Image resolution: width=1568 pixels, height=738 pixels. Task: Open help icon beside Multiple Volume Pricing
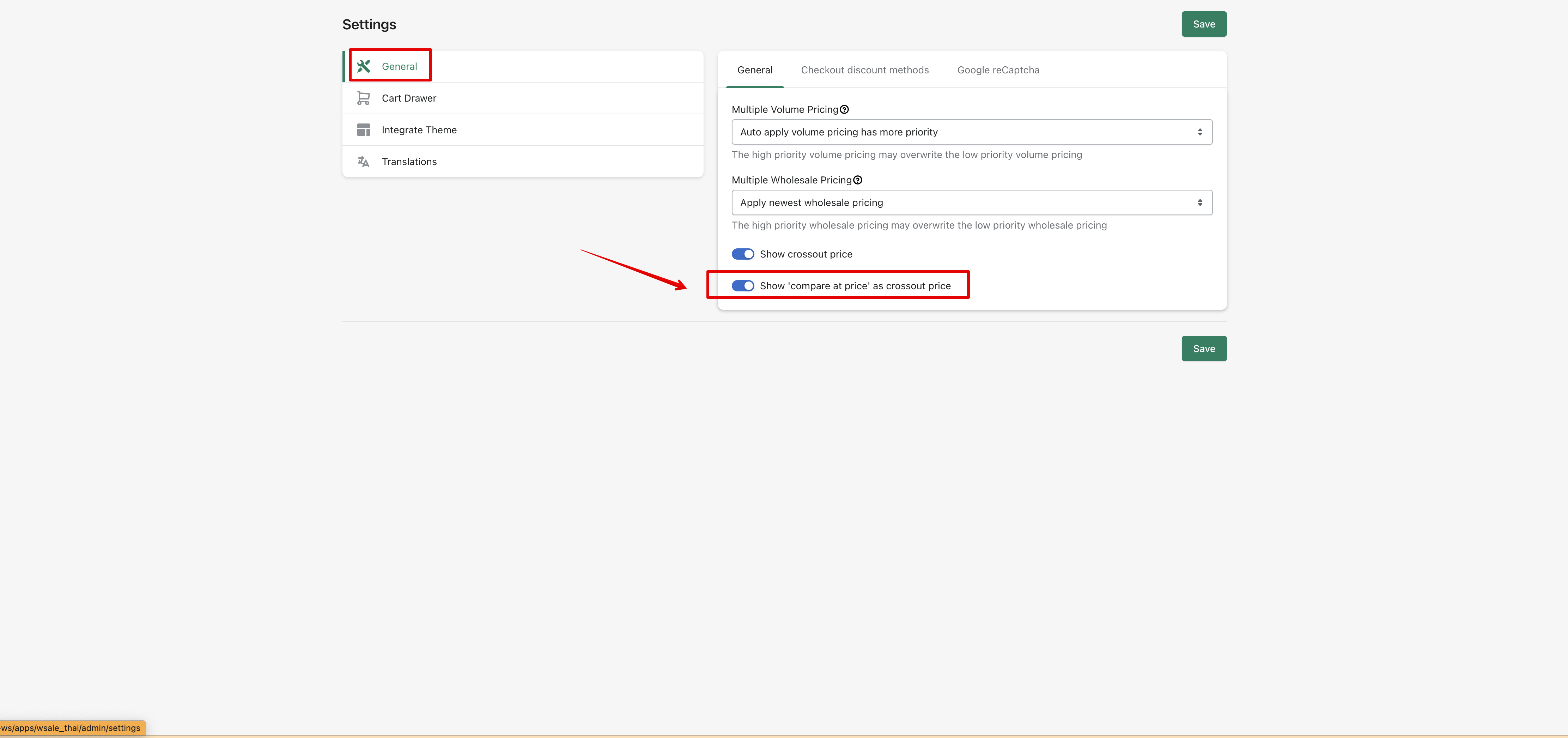844,110
